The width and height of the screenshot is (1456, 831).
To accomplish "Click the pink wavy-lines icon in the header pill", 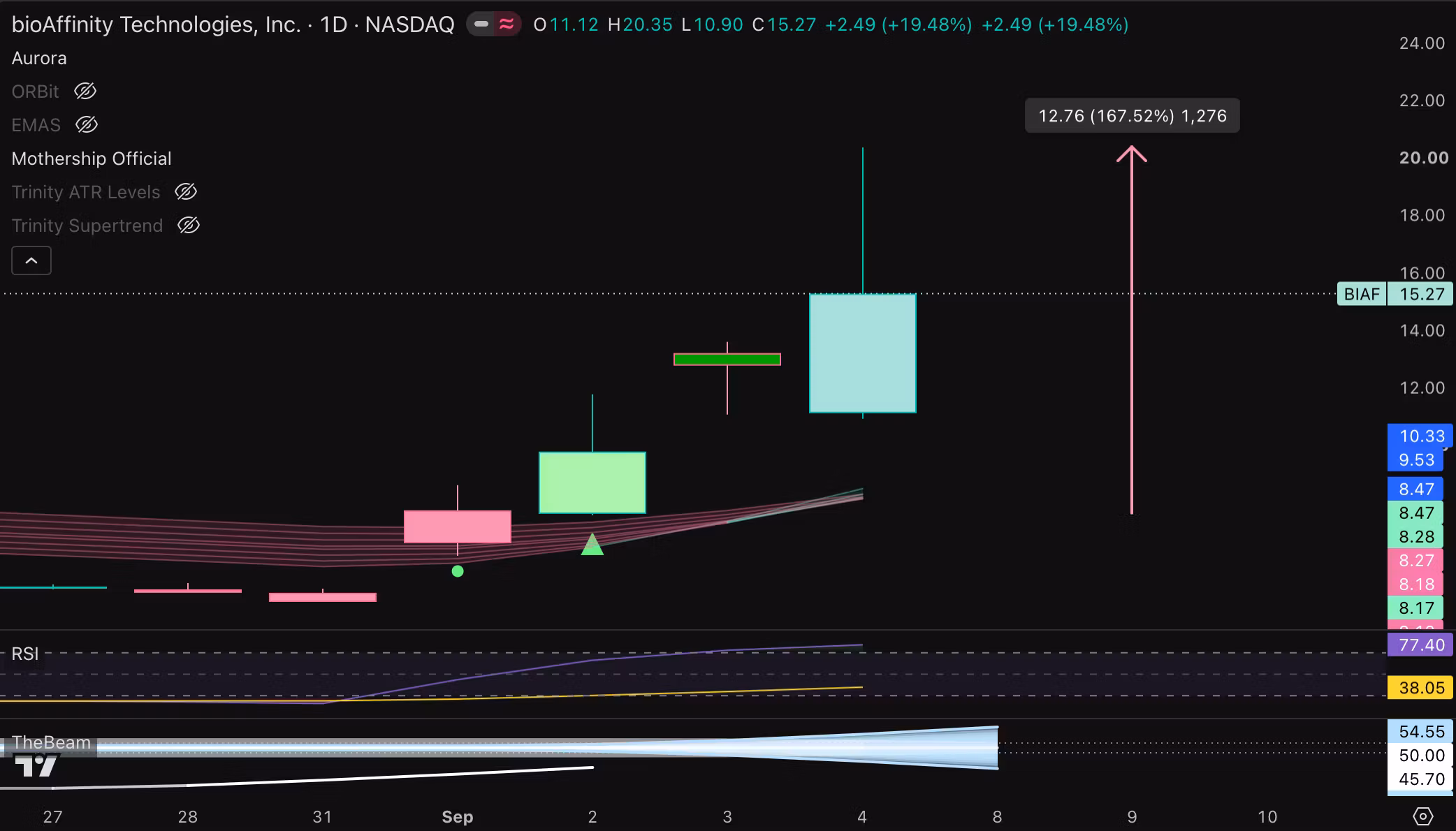I will click(506, 24).
